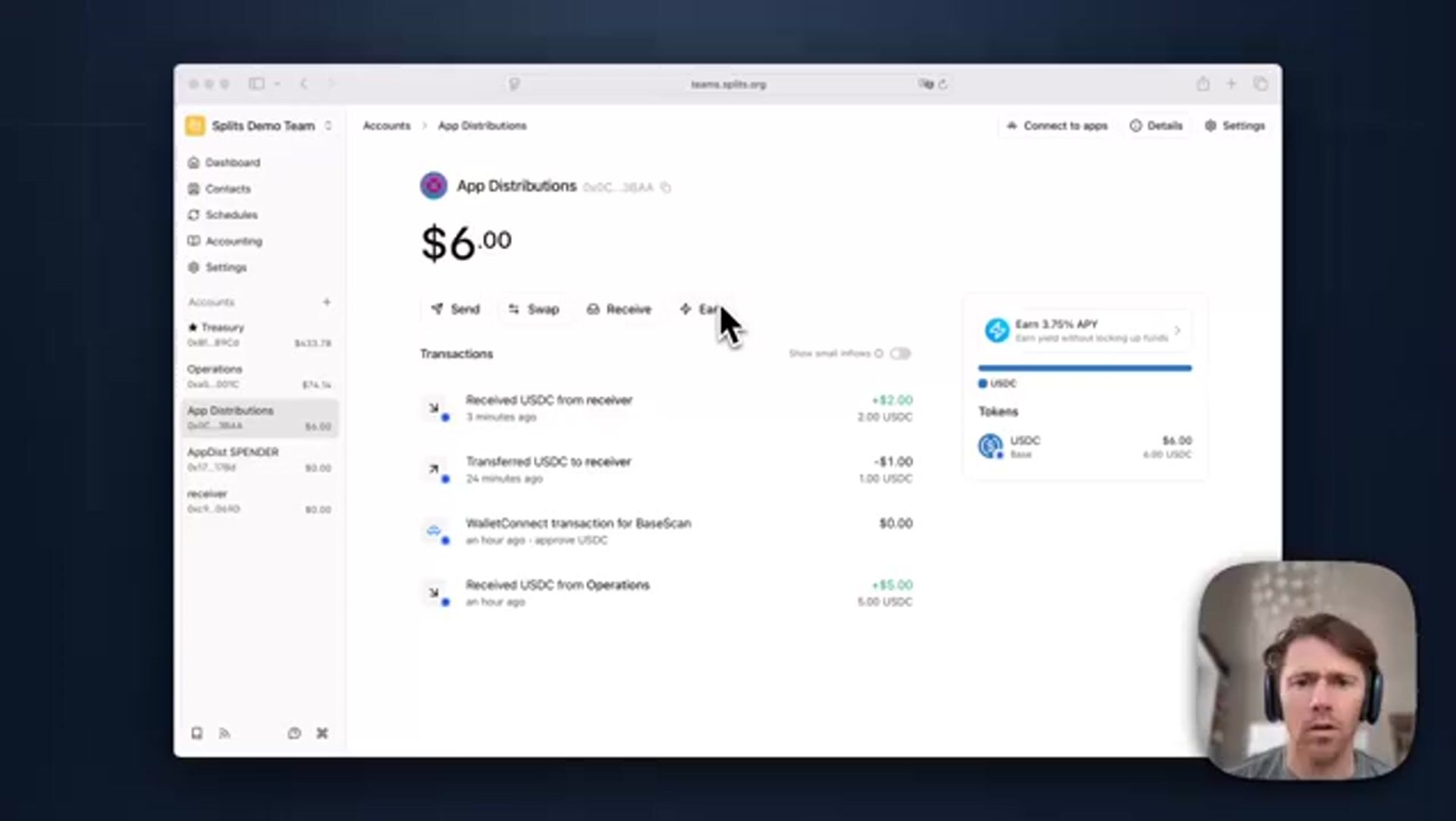
Task: Open Dashboard from sidebar
Action: coord(232,162)
